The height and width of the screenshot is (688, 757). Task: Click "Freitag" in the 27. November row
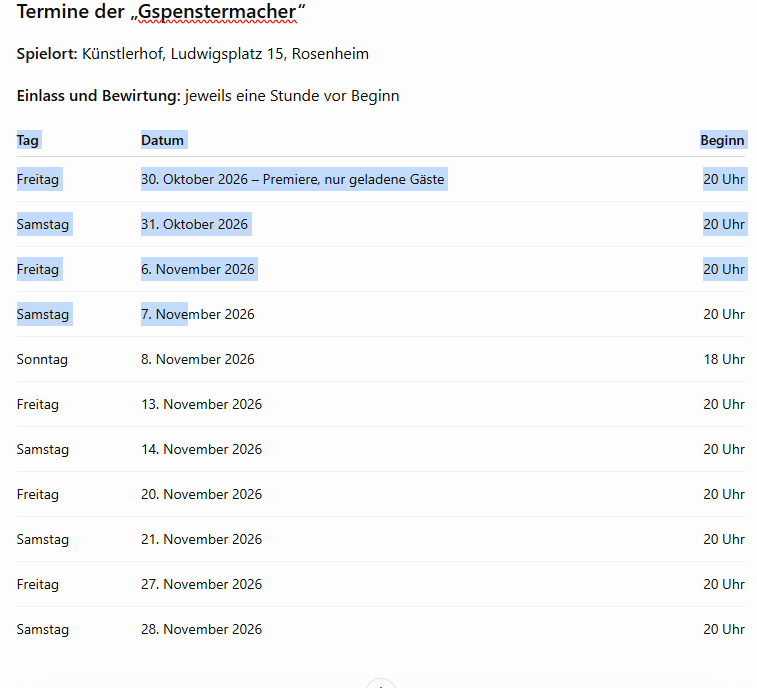point(38,584)
